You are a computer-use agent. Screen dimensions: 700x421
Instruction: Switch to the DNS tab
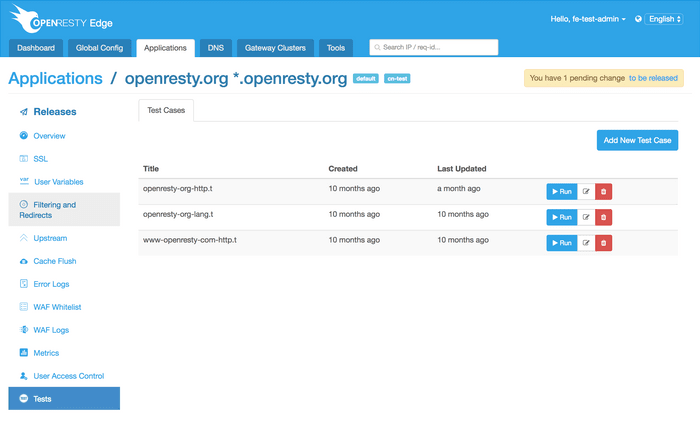click(x=216, y=48)
